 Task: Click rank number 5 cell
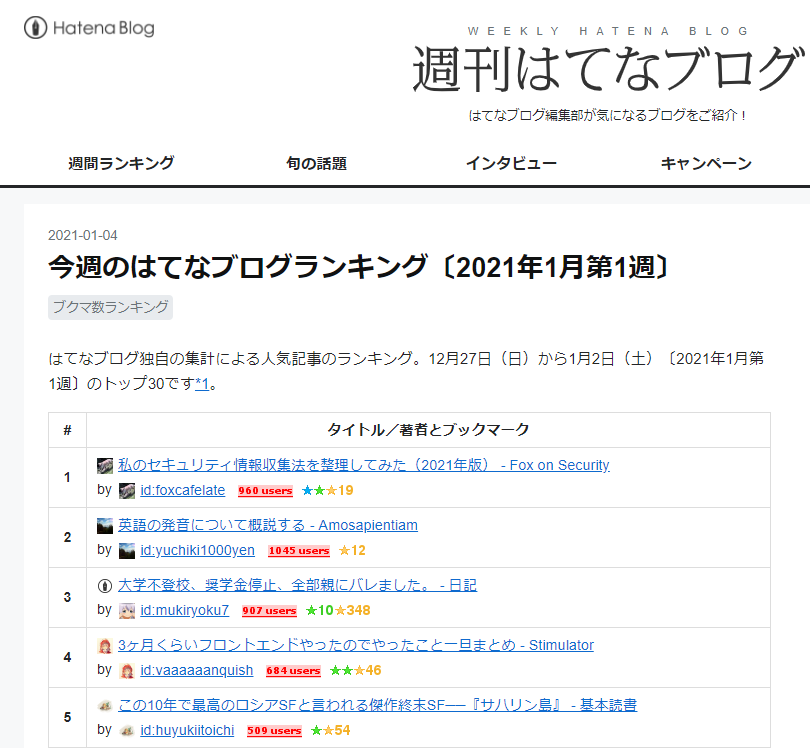click(x=67, y=717)
